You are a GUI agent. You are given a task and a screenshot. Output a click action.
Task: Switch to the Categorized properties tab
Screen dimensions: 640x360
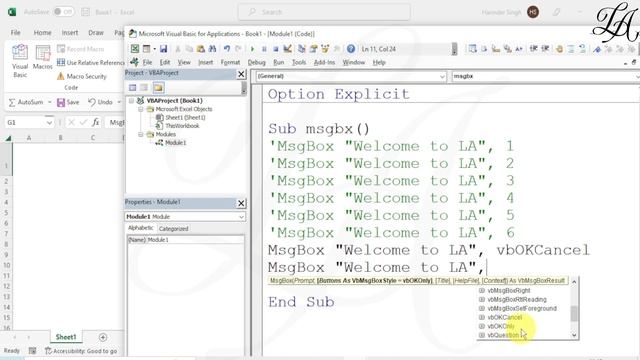click(173, 229)
